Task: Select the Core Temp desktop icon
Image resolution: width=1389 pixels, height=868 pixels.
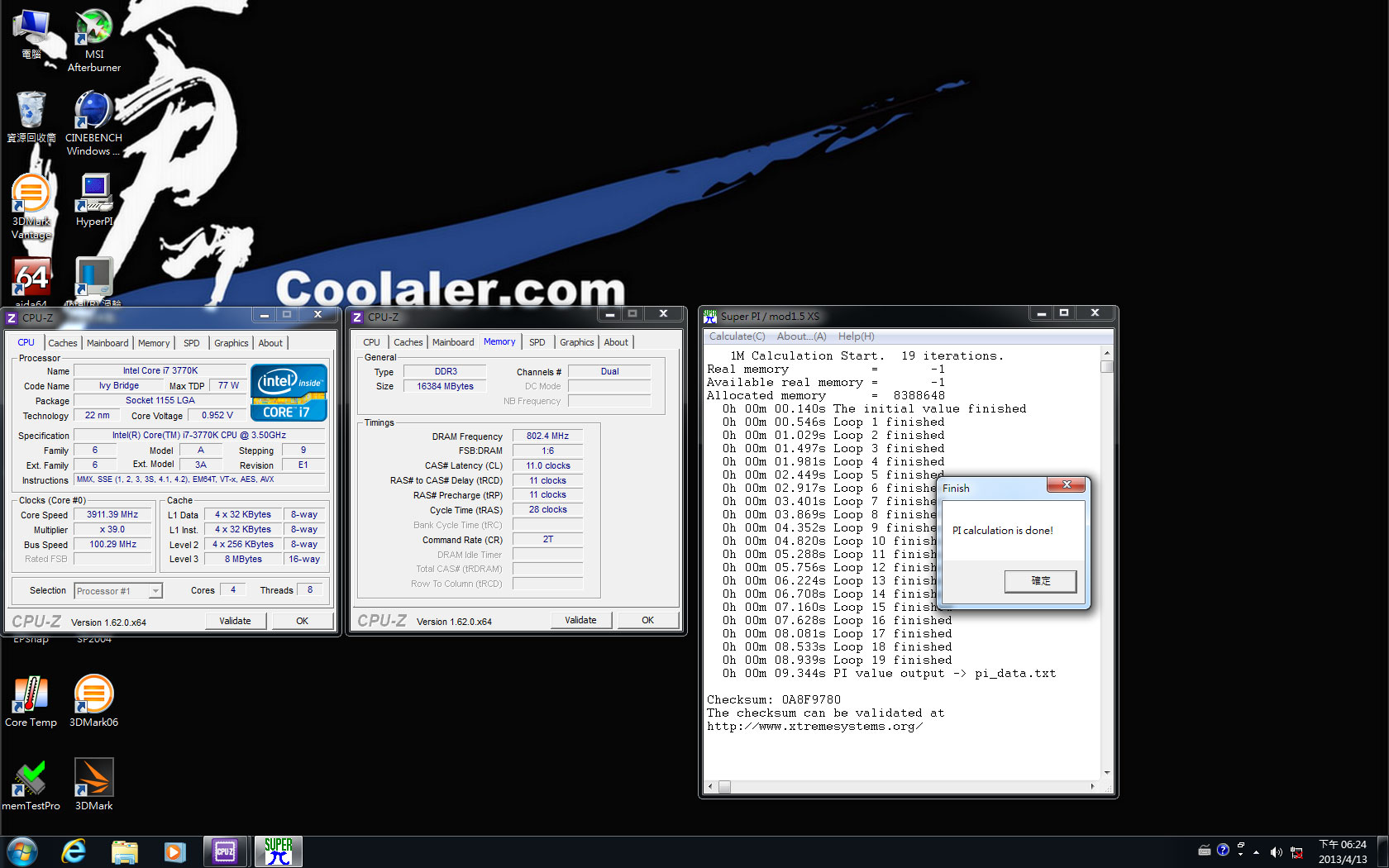Action: pyautogui.click(x=31, y=701)
